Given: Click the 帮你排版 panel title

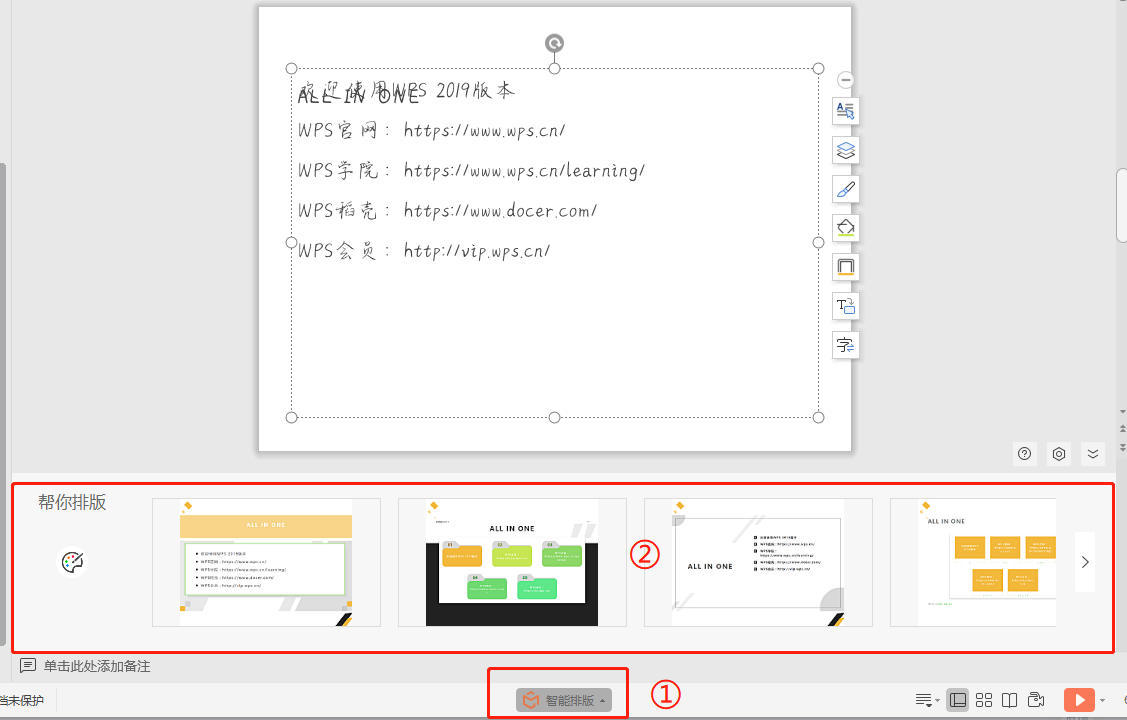Looking at the screenshot, I should [x=72, y=502].
